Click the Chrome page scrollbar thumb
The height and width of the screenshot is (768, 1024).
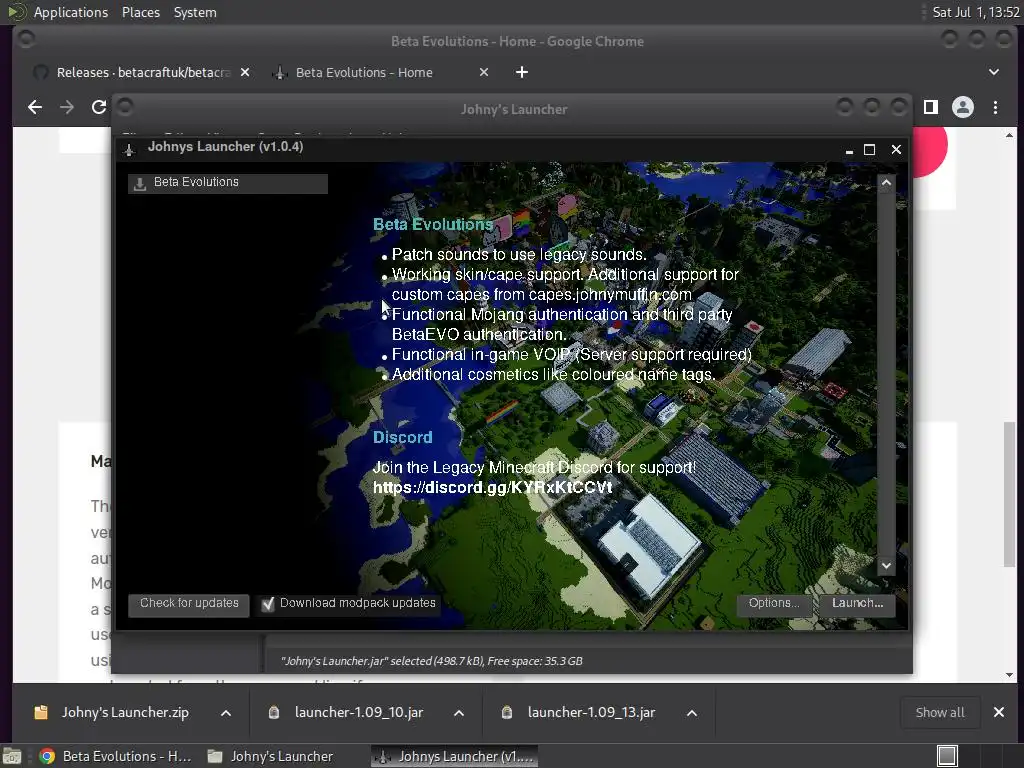(x=1010, y=494)
